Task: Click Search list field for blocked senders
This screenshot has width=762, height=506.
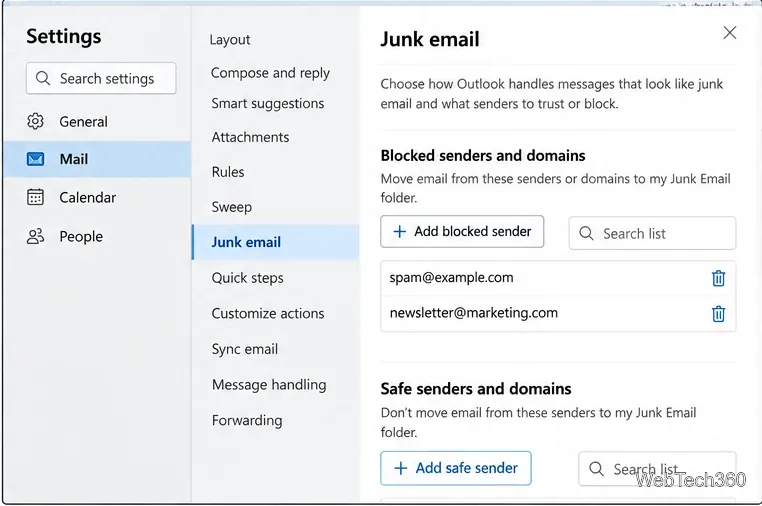Action: click(x=652, y=233)
